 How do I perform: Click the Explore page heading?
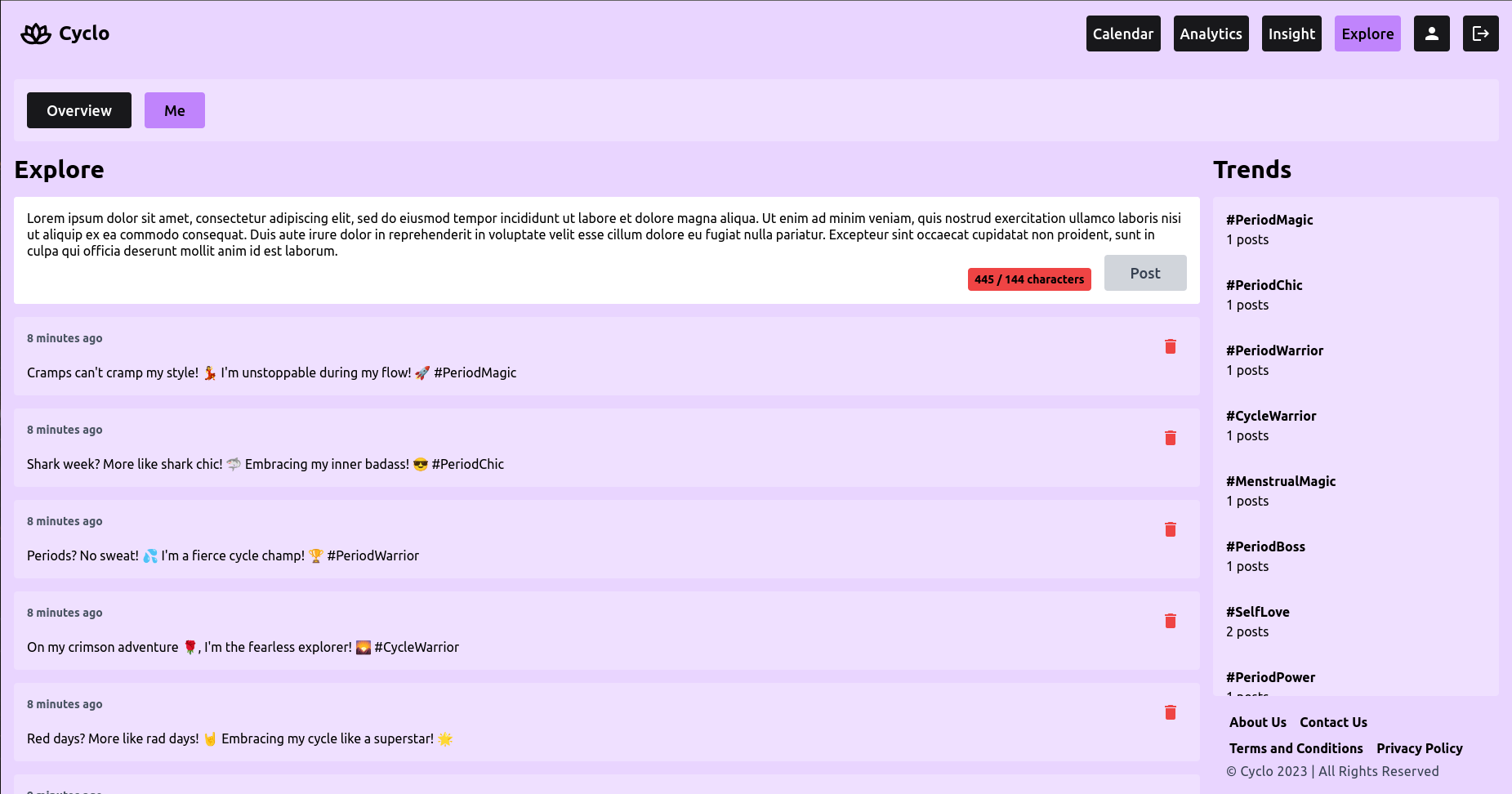point(59,169)
